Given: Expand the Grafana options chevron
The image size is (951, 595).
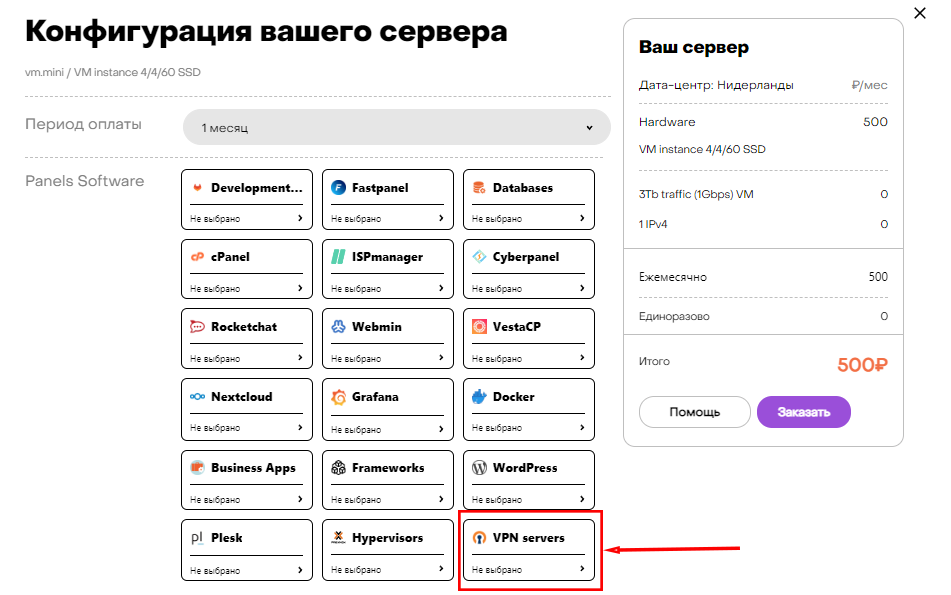Looking at the screenshot, I should pos(441,429).
